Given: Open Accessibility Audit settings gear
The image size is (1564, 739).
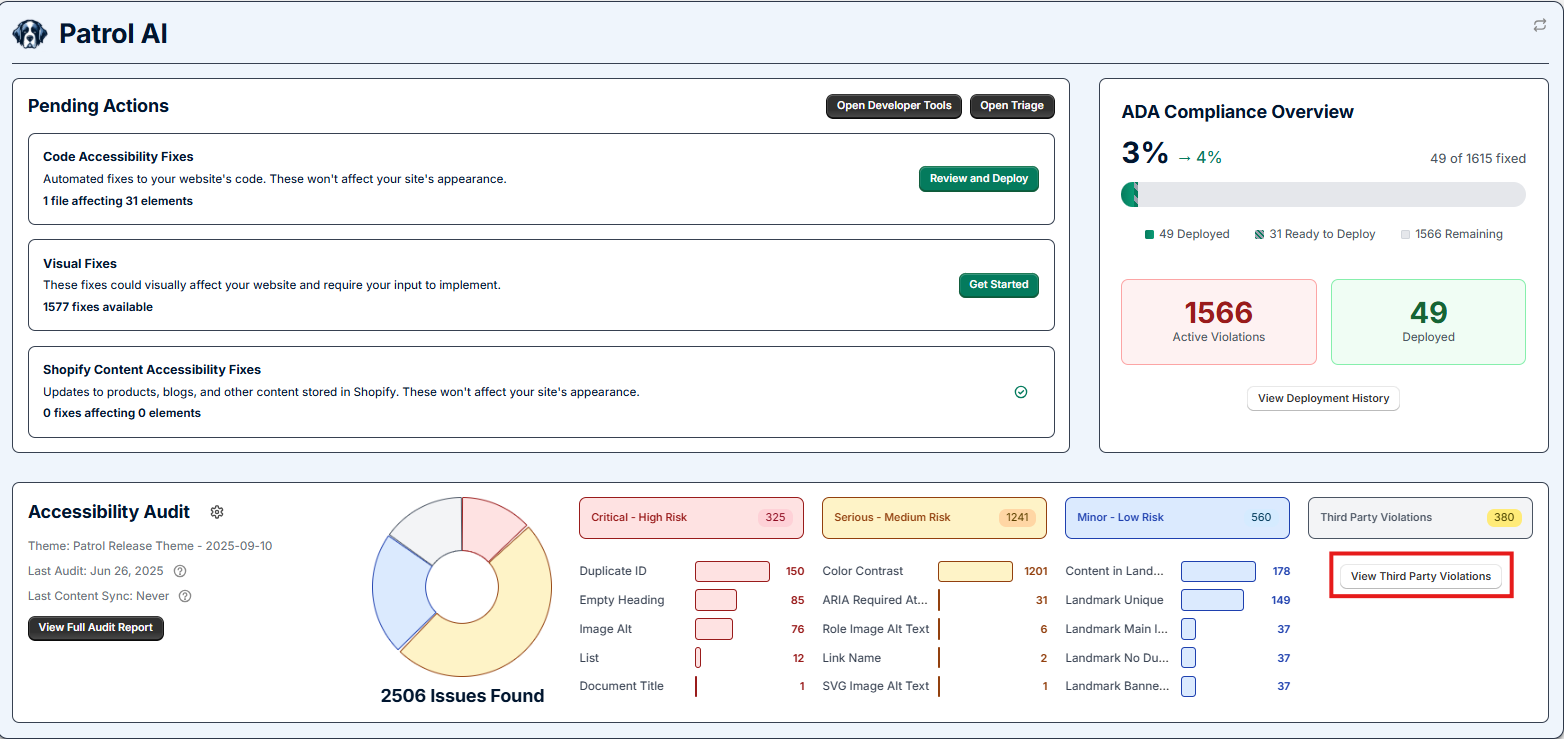Looking at the screenshot, I should [x=217, y=512].
